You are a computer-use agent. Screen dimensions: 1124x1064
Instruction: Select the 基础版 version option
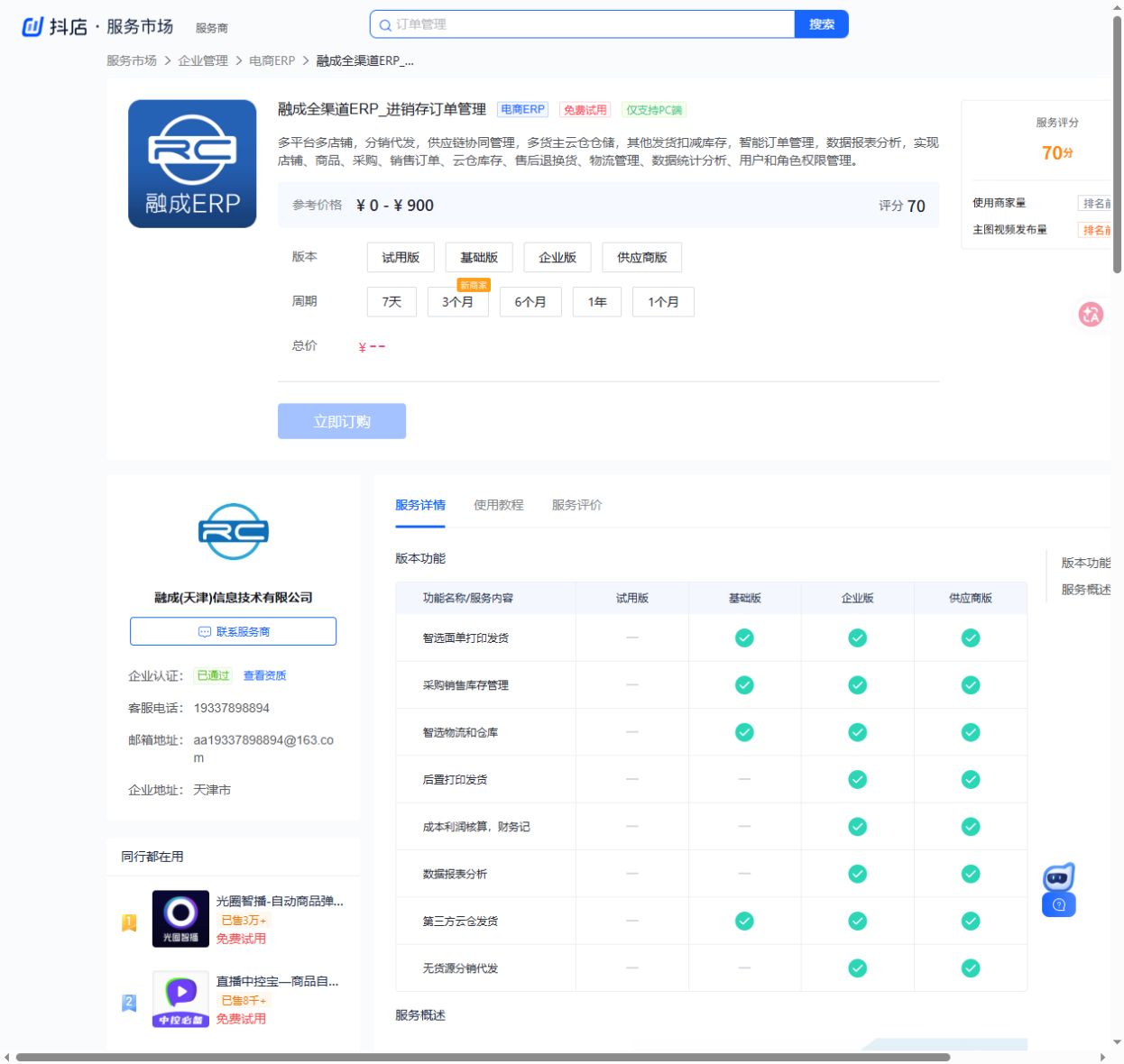tap(479, 257)
